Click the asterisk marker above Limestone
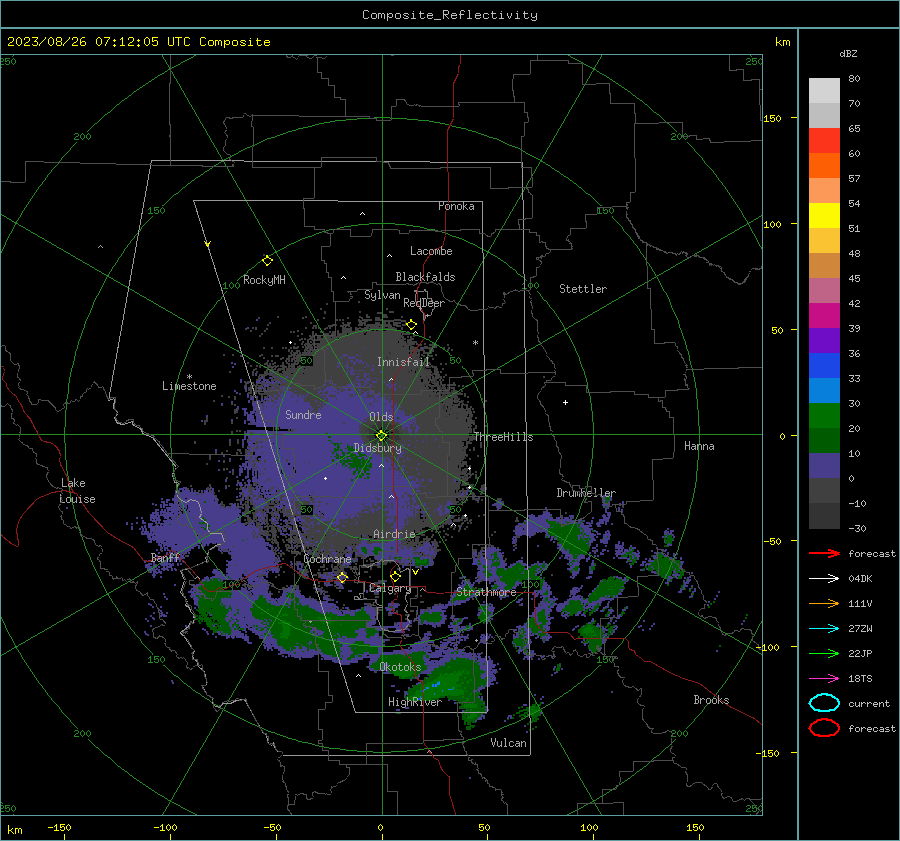This screenshot has width=900, height=841. 189,377
